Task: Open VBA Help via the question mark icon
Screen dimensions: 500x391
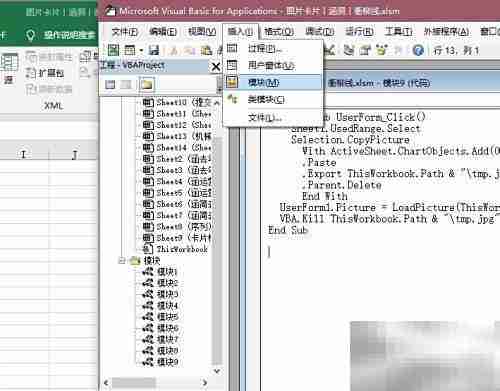Action: click(418, 50)
